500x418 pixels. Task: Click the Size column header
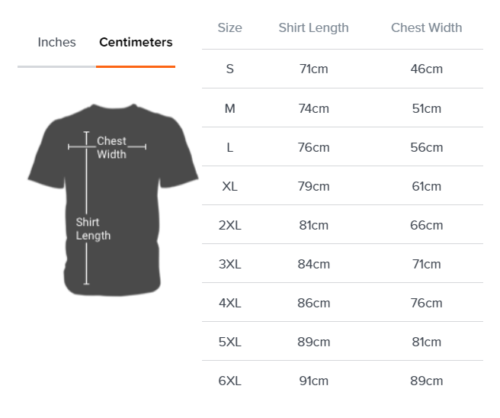coord(230,28)
